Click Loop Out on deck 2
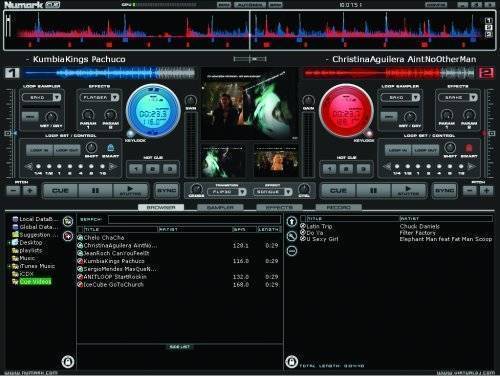The height and width of the screenshot is (376, 500). (x=425, y=150)
